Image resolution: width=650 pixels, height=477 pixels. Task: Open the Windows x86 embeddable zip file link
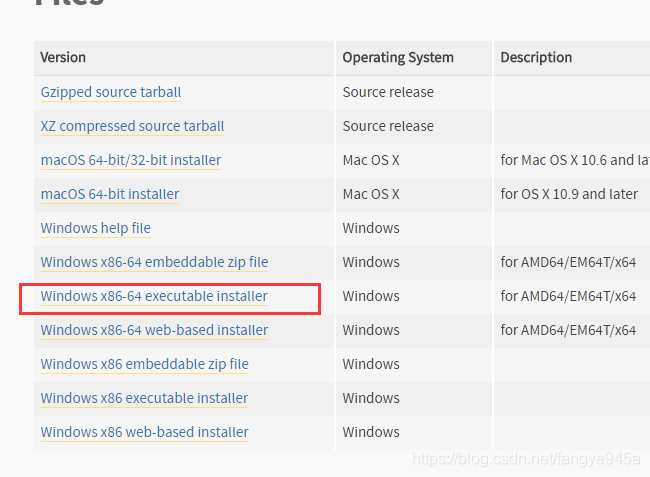[145, 364]
